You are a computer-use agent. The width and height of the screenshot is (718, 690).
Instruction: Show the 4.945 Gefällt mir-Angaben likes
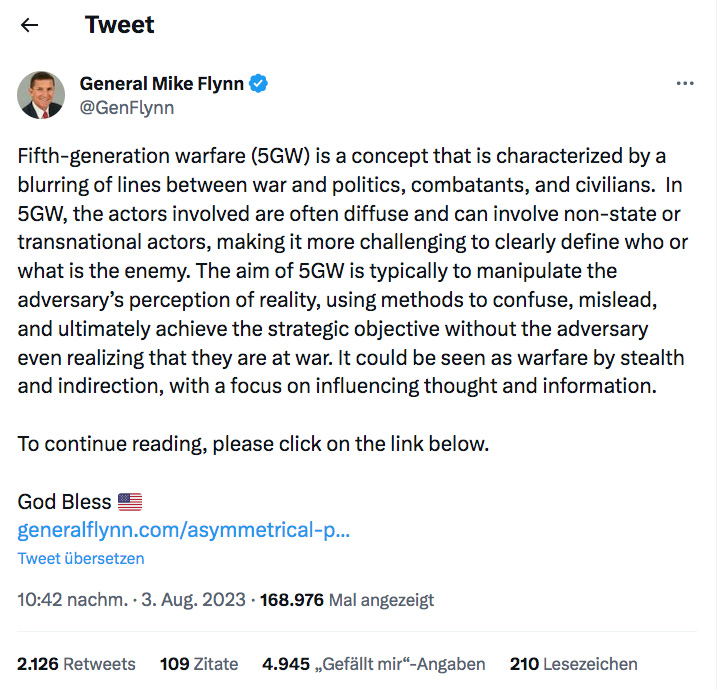(x=373, y=664)
